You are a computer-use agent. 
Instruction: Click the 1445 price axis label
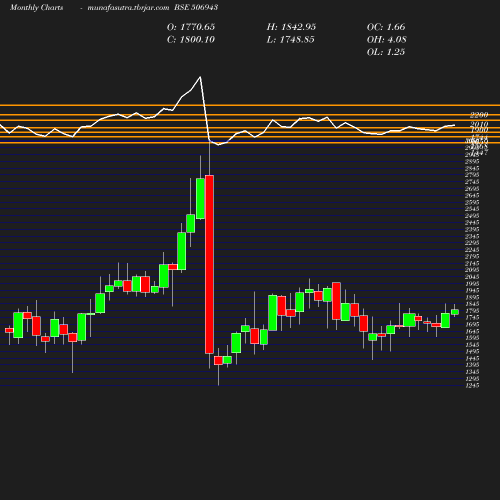pyautogui.click(x=472, y=358)
